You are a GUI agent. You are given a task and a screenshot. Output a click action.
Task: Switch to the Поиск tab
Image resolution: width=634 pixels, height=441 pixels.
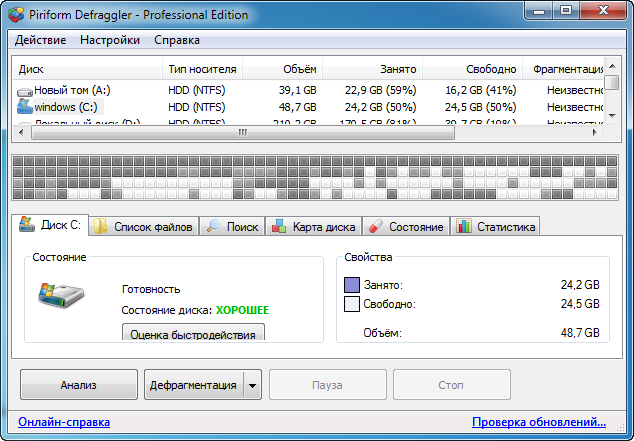[232, 226]
